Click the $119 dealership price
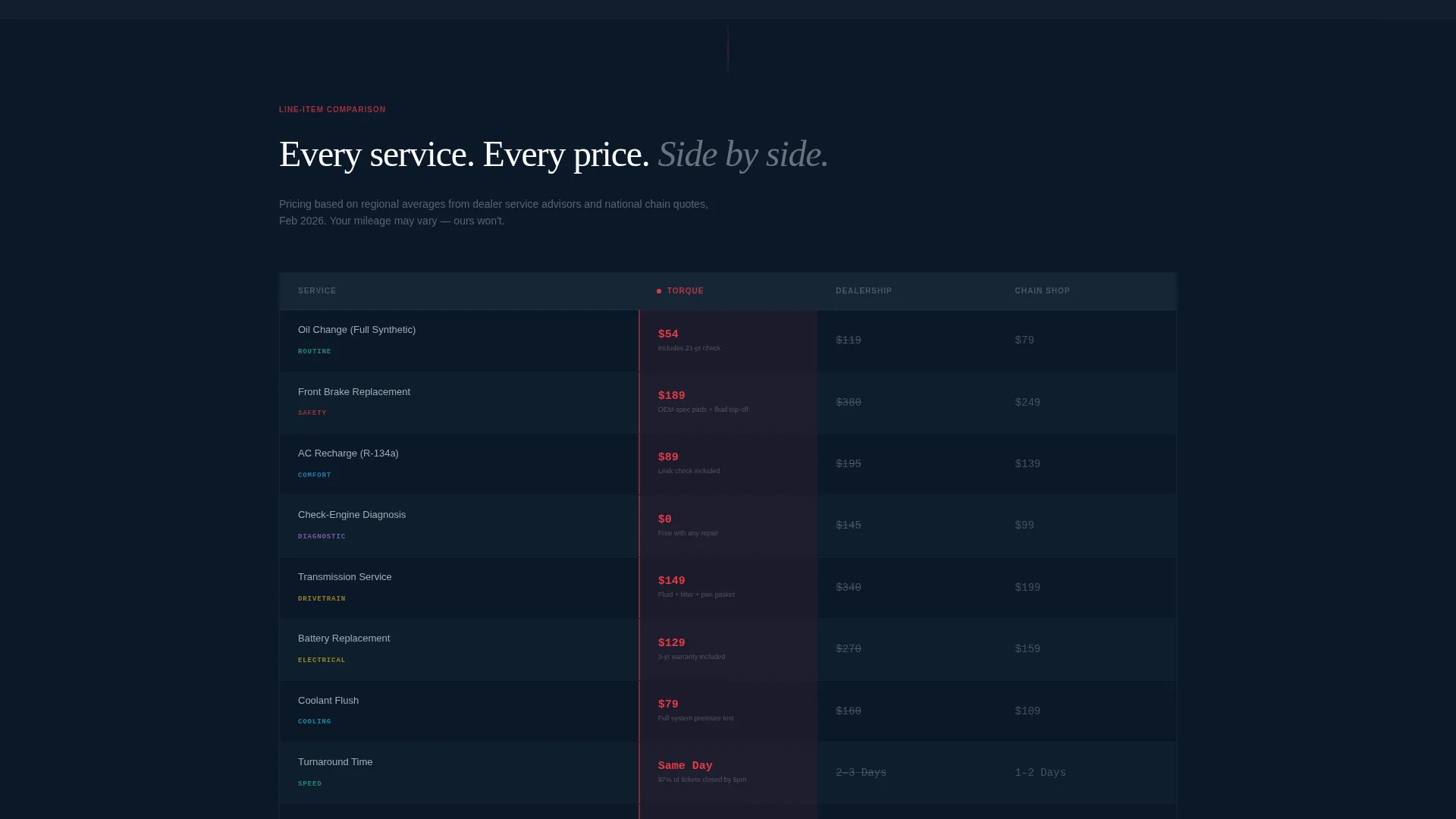 (x=849, y=340)
